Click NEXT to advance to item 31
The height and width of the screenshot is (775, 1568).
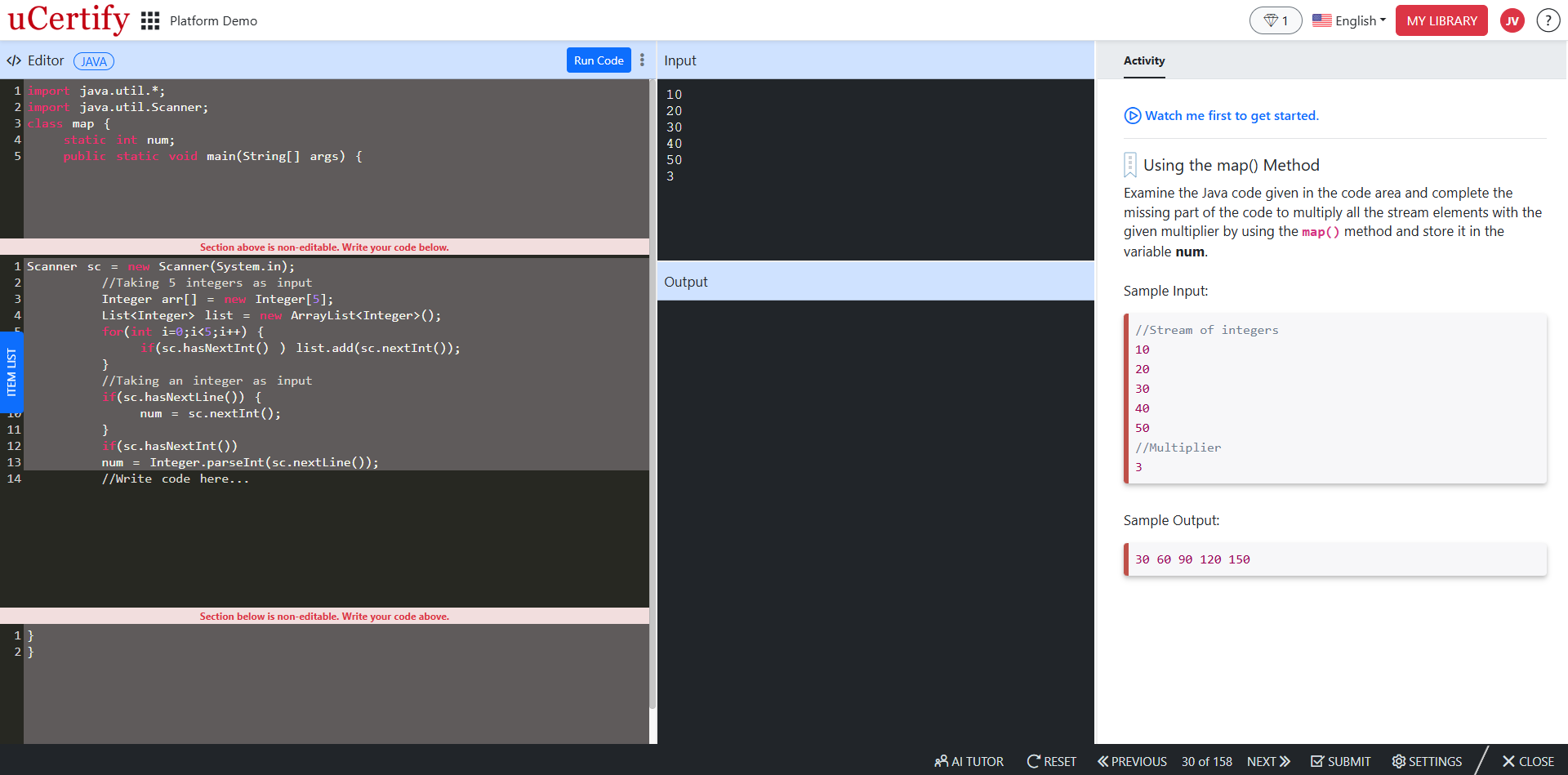(x=1267, y=761)
